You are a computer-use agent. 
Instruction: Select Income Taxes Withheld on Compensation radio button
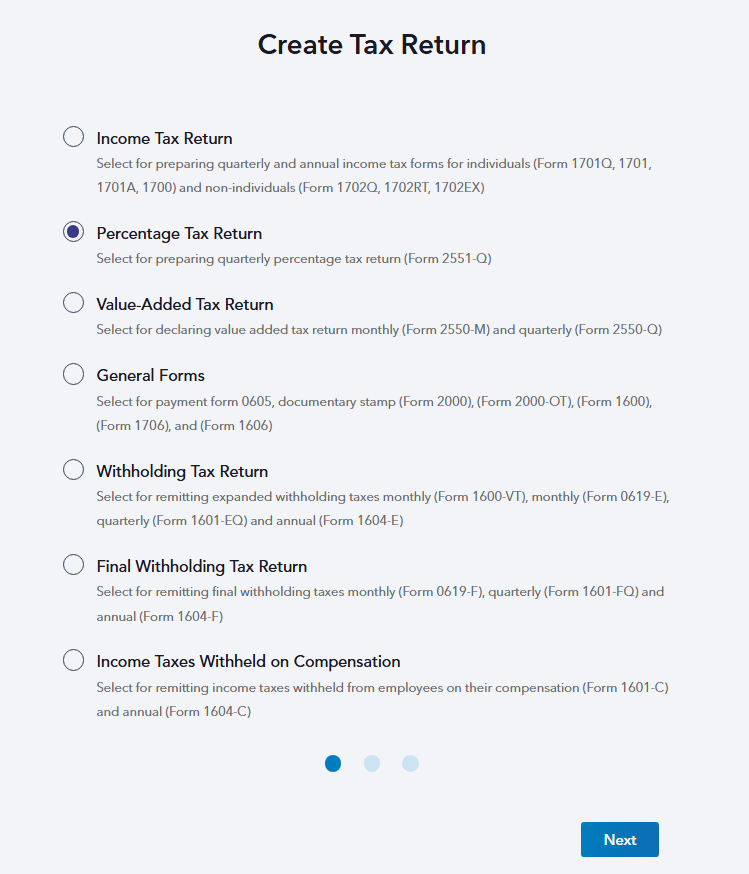coord(73,660)
